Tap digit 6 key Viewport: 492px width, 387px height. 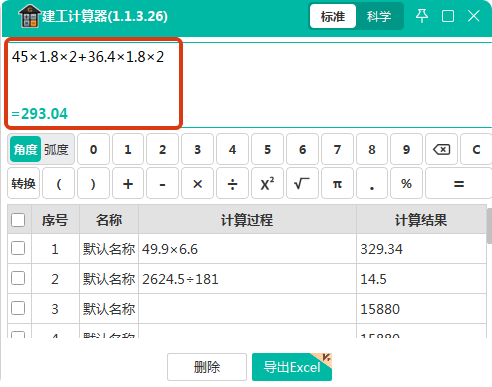pyautogui.click(x=302, y=149)
